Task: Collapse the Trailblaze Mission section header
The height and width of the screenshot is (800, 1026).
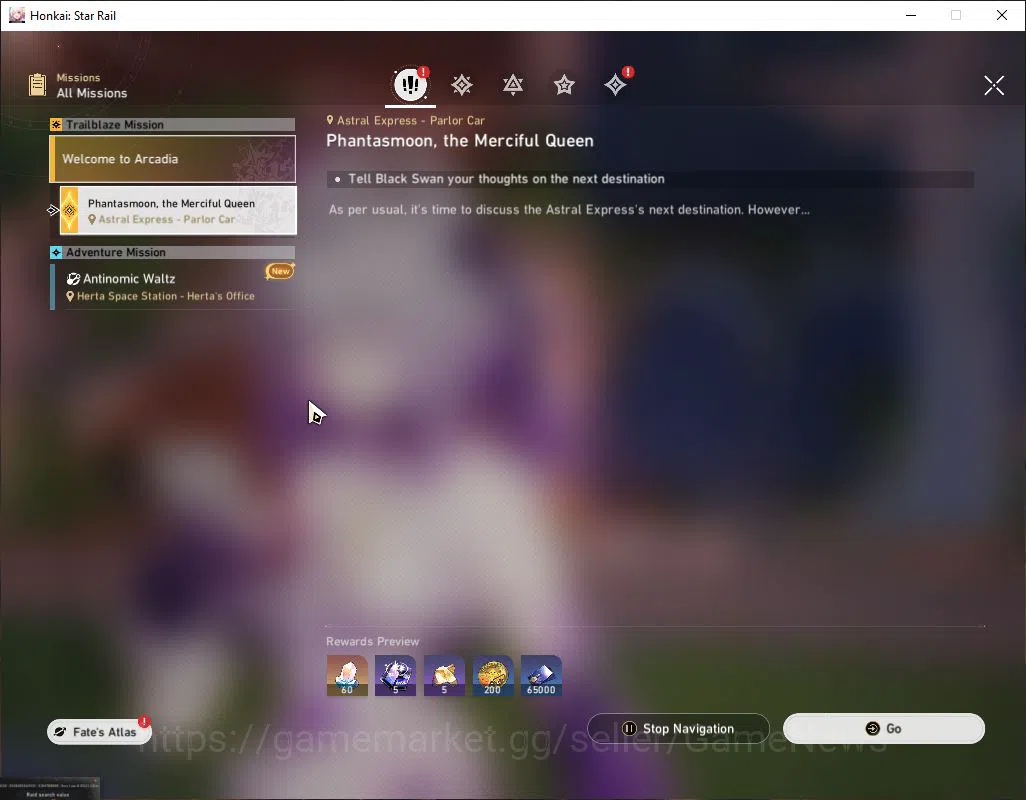Action: 173,124
